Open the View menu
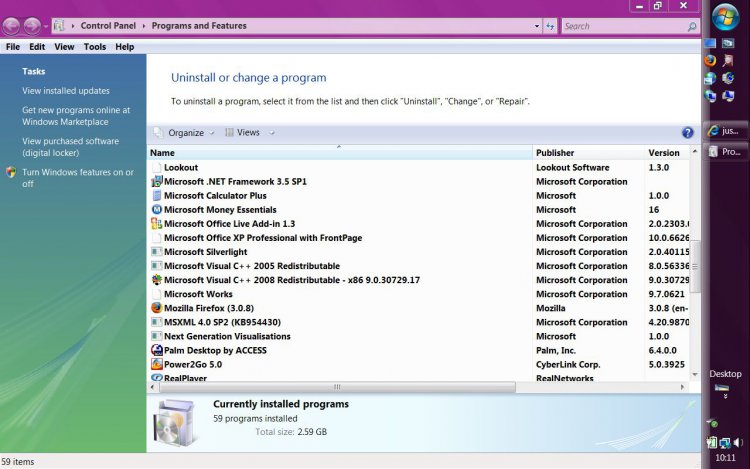 (x=64, y=47)
